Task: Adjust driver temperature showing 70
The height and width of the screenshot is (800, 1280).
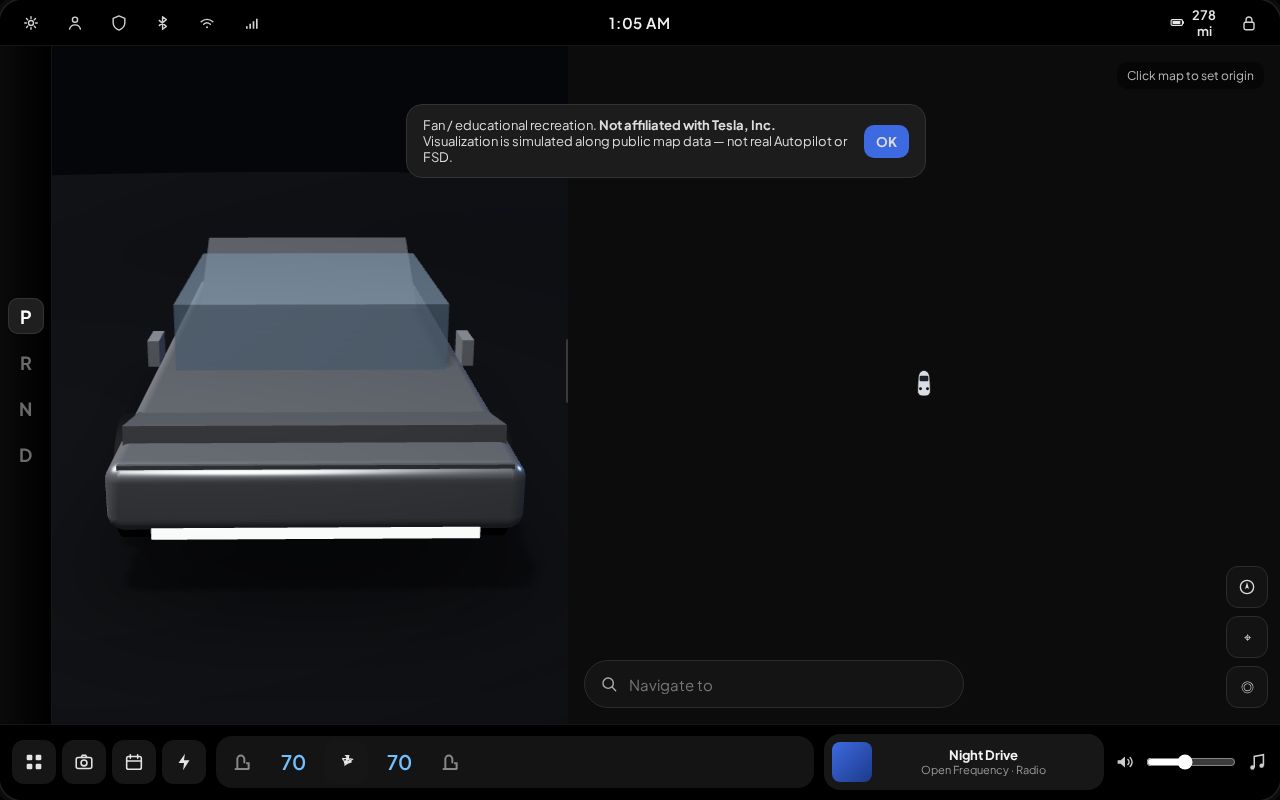Action: 293,762
